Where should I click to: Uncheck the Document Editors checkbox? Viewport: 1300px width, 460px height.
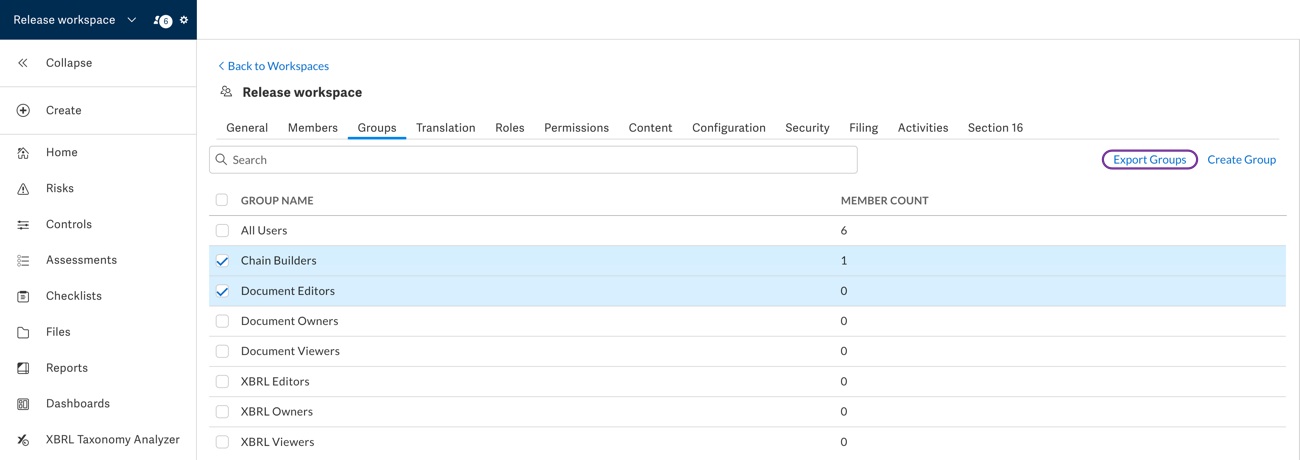222,291
